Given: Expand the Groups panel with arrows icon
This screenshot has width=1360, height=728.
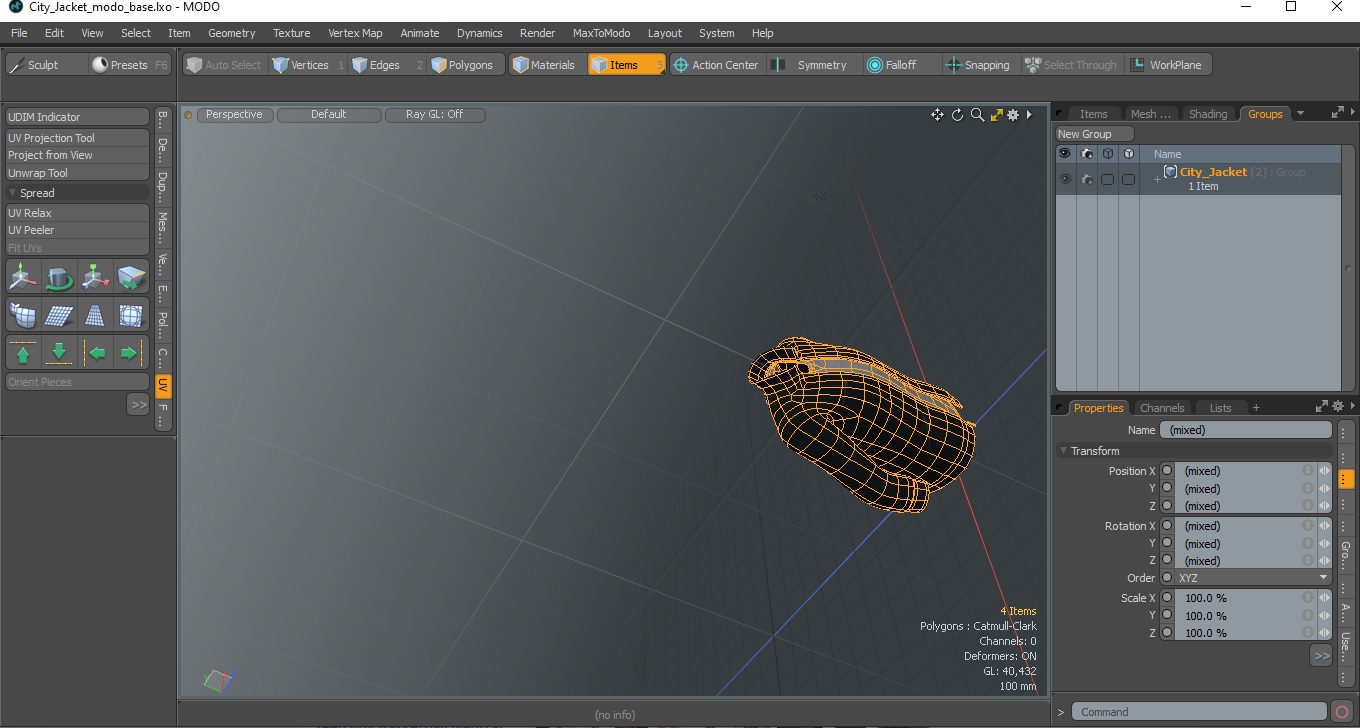Looking at the screenshot, I should (x=1338, y=113).
